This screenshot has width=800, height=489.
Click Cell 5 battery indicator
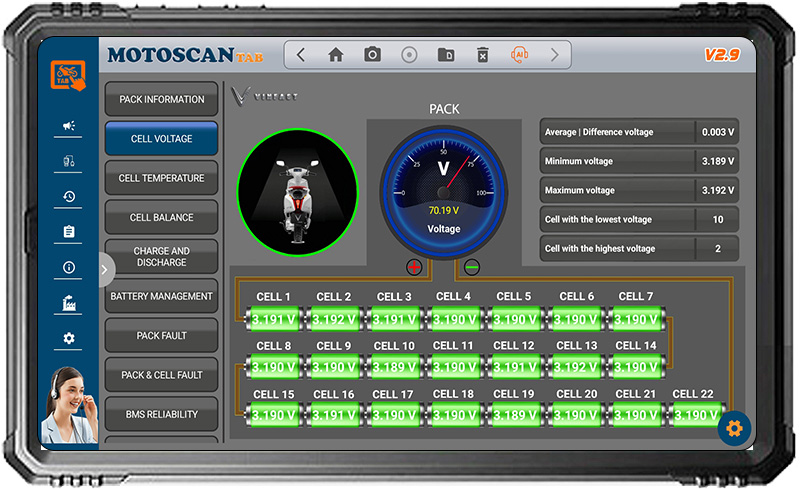point(514,320)
